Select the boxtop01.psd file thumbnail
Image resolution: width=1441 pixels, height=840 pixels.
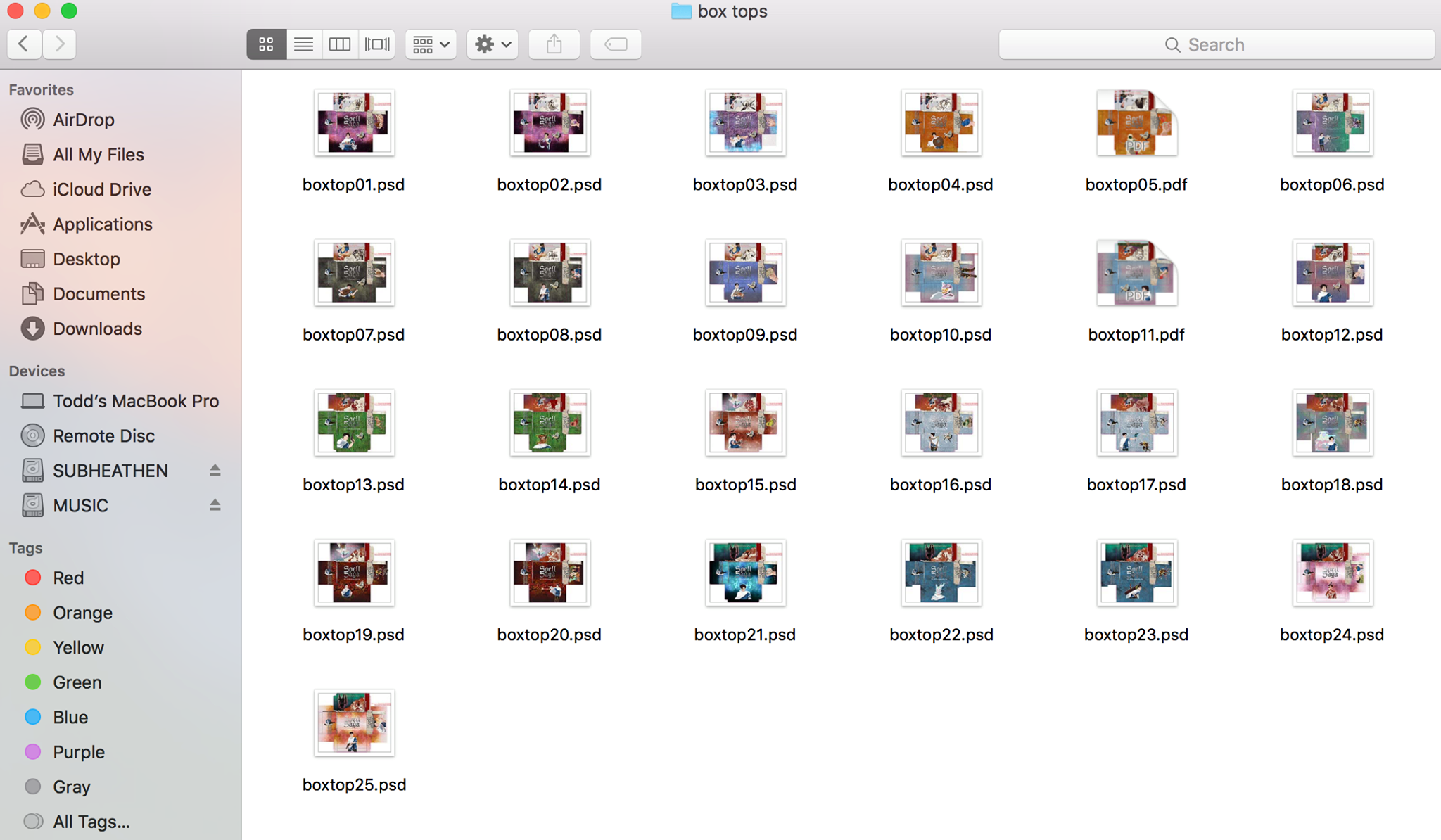(x=354, y=122)
